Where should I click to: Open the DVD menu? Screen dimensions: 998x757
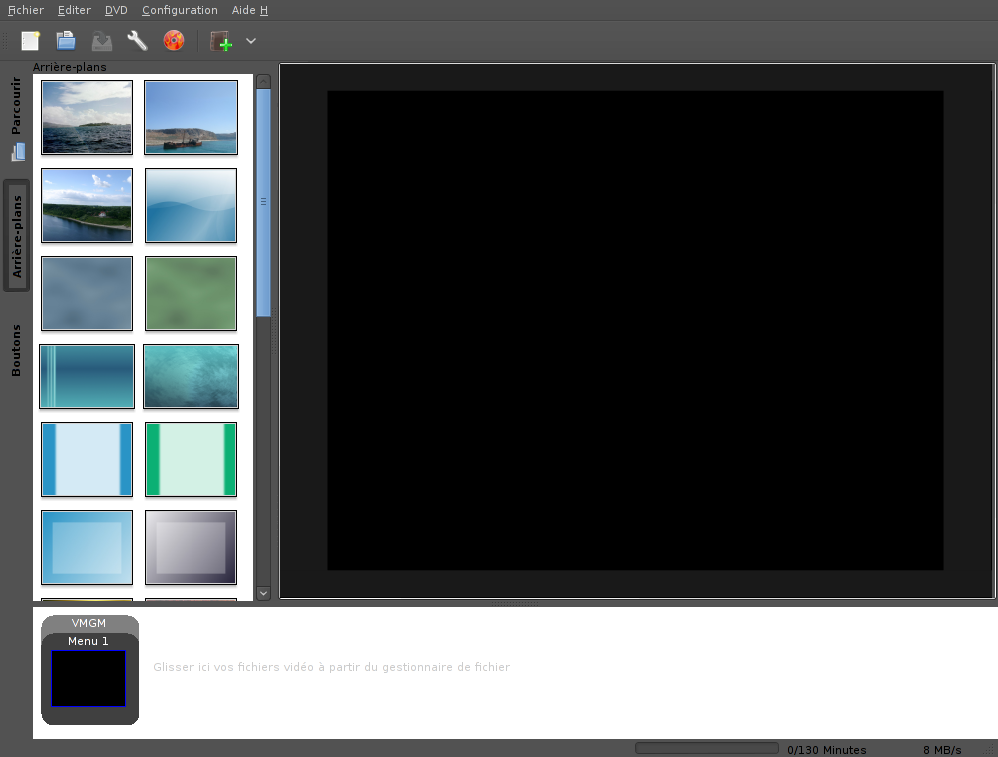click(x=116, y=10)
